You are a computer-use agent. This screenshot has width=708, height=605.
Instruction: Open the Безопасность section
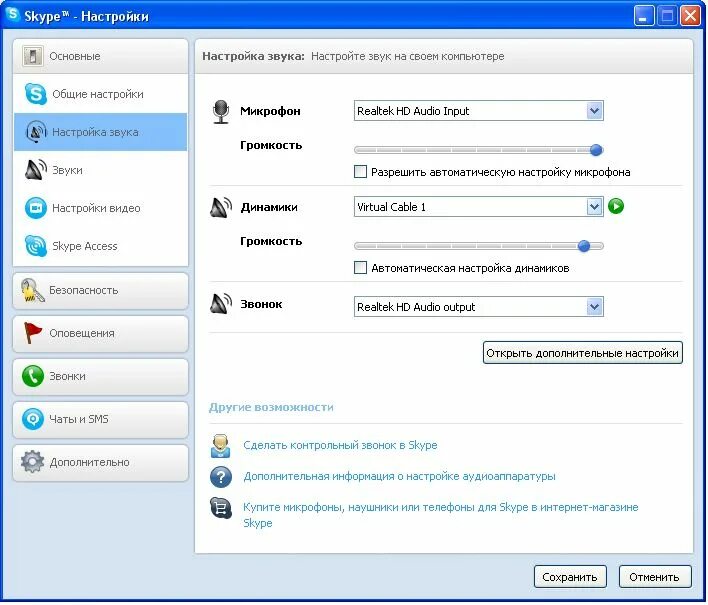[100, 291]
